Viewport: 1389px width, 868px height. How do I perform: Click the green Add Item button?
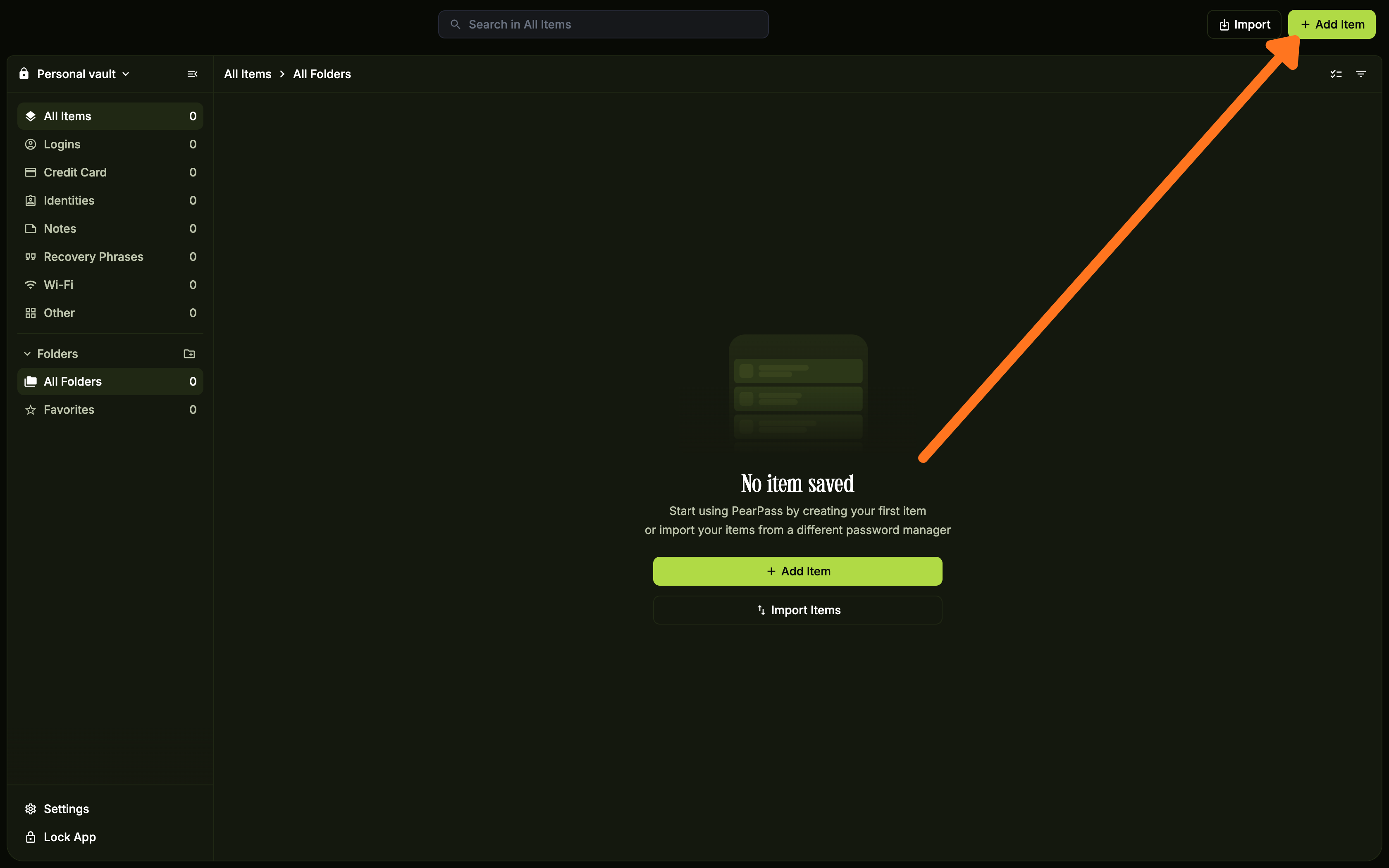tap(1332, 24)
